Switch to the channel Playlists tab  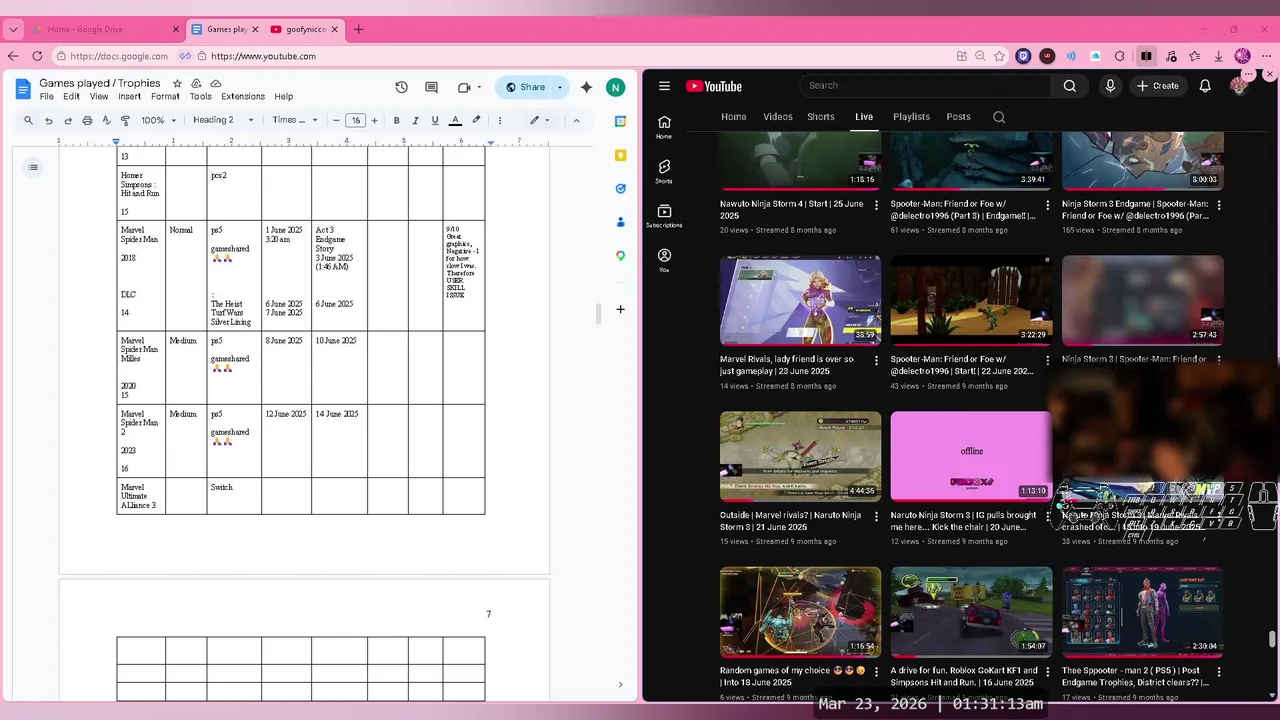tap(911, 117)
